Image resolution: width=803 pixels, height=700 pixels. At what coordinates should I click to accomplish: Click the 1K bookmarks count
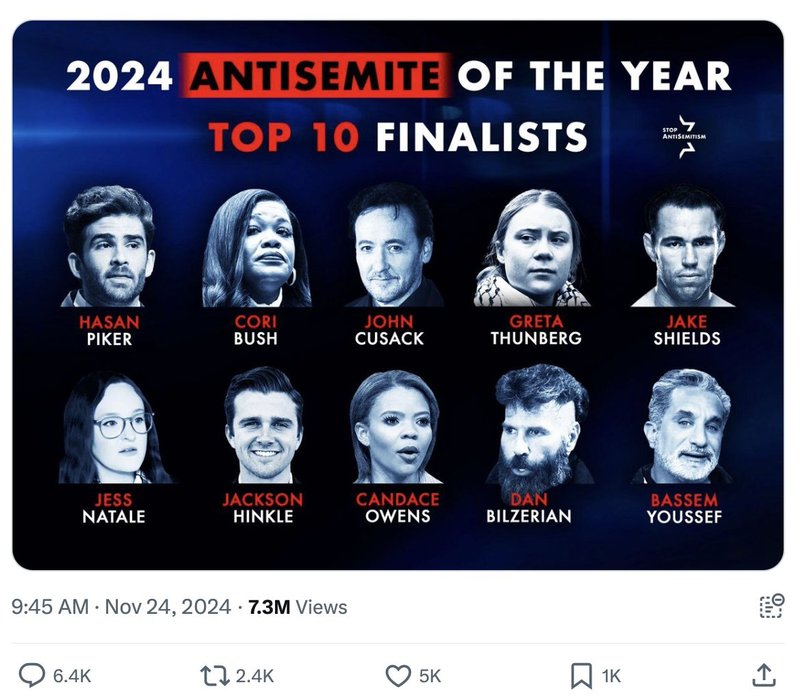point(610,676)
